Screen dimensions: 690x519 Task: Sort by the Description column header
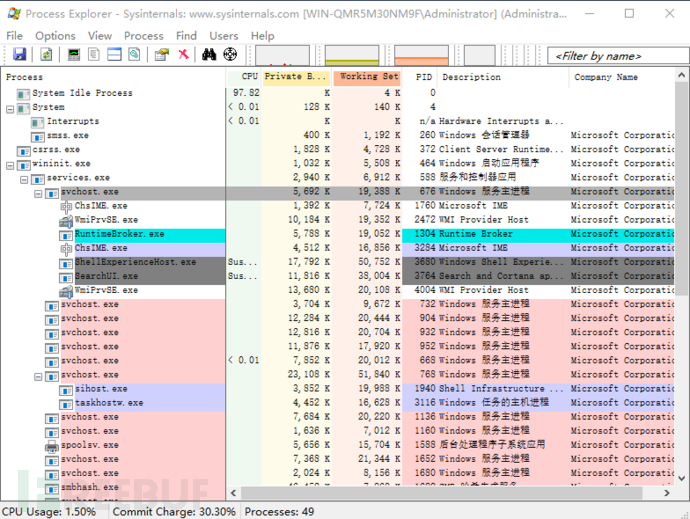(503, 77)
